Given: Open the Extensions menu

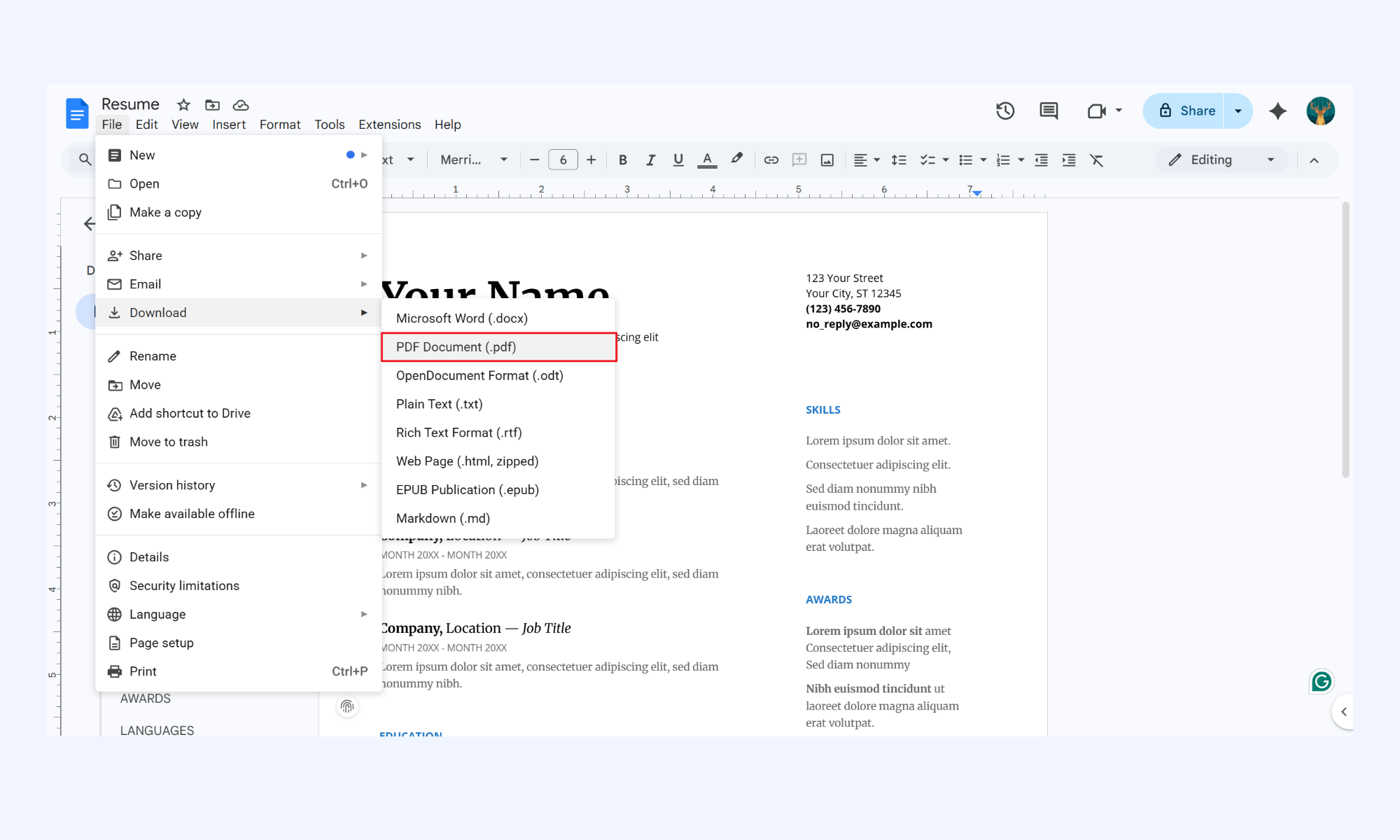Looking at the screenshot, I should (390, 125).
